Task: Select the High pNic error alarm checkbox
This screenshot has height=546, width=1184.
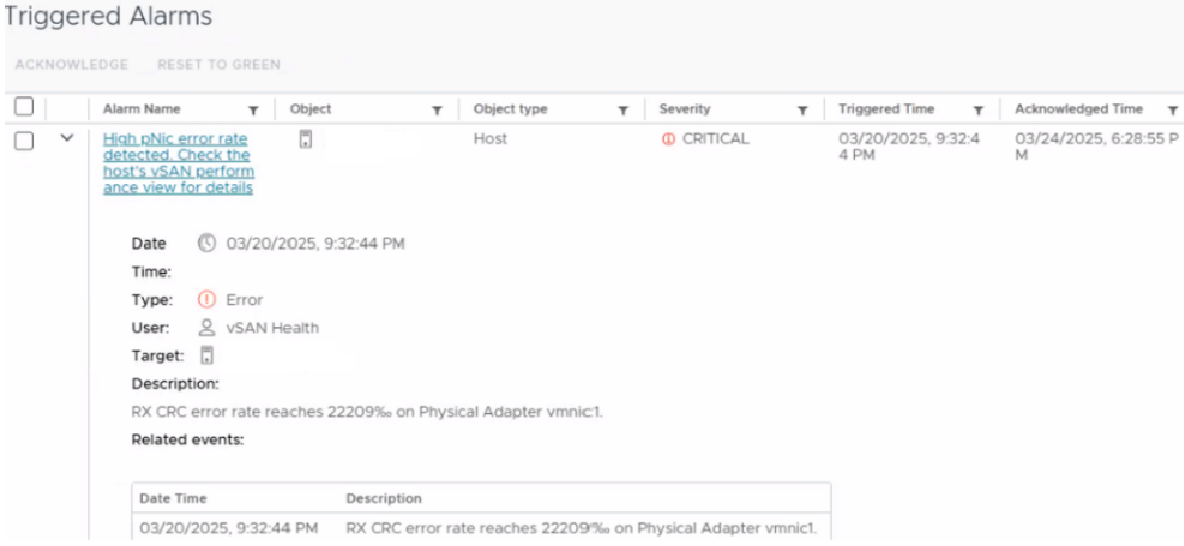Action: 24,141
